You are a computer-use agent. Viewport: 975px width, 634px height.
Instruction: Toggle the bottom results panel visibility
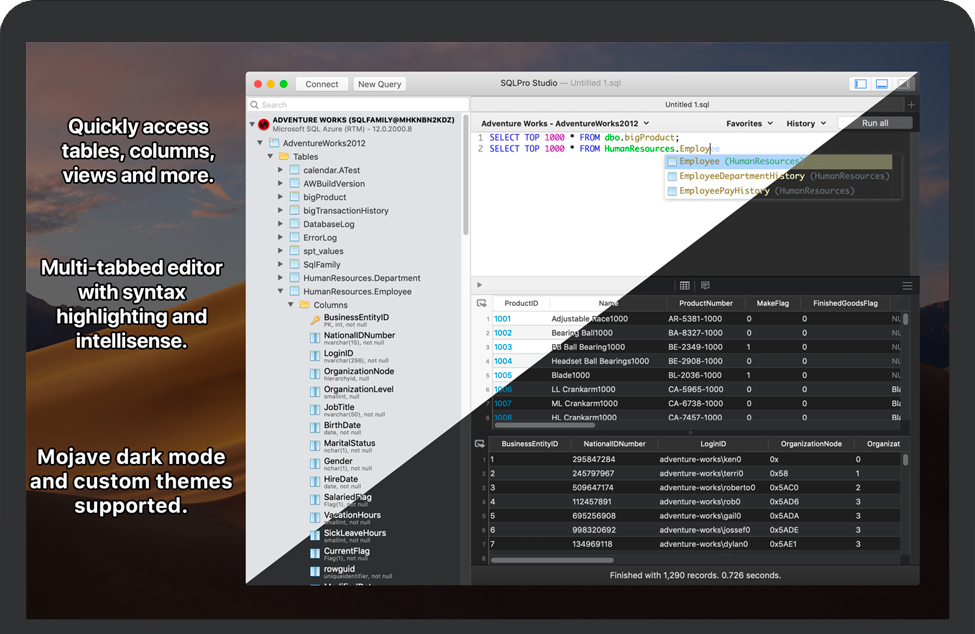tap(881, 84)
